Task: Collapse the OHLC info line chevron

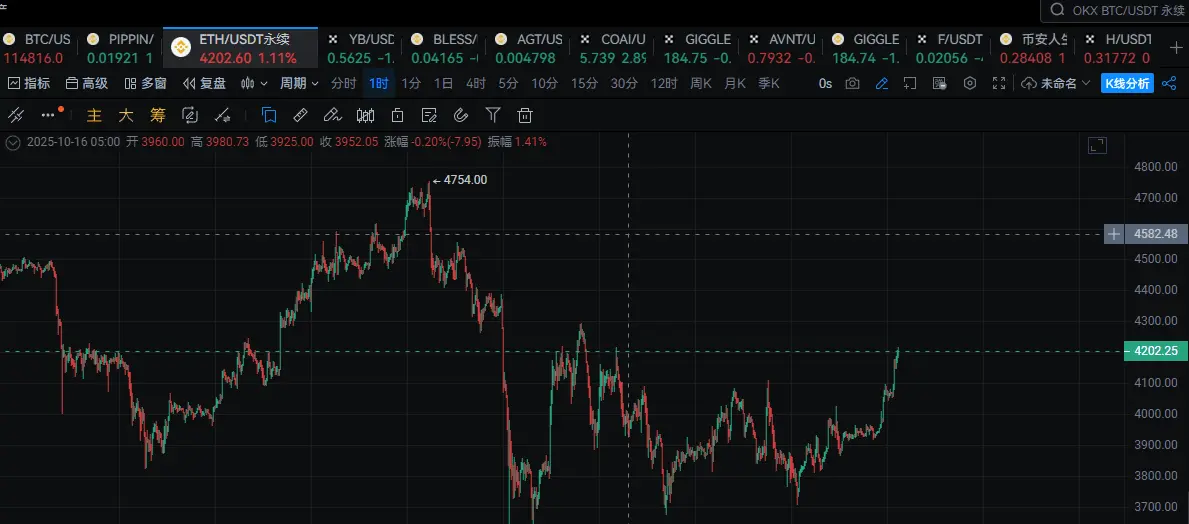Action: click(x=13, y=142)
